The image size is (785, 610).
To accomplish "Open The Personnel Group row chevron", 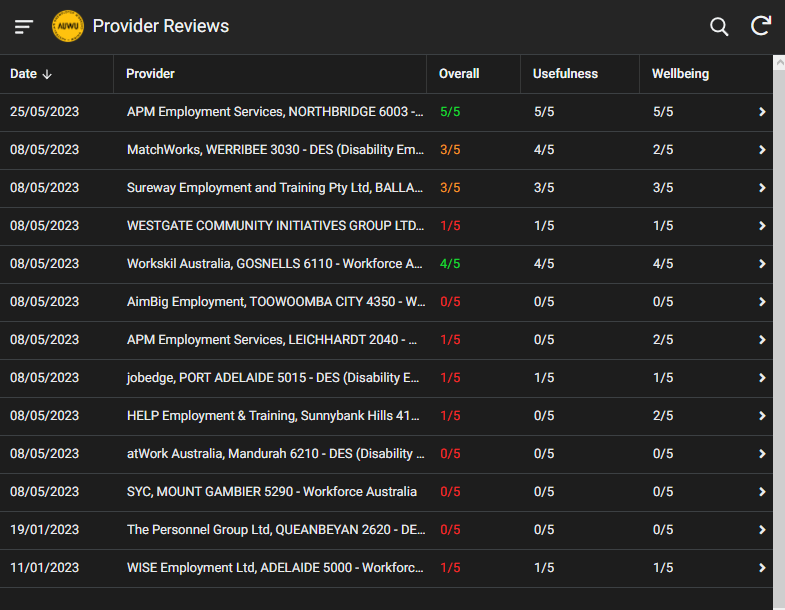I will [762, 530].
